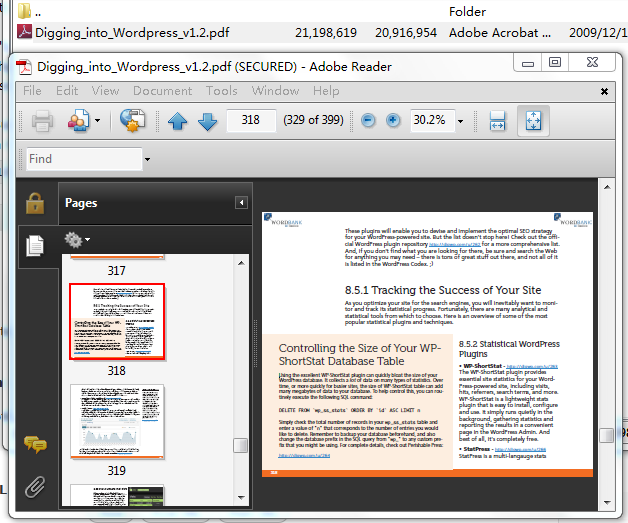Select page 319 thumbnail

pyautogui.click(x=117, y=421)
